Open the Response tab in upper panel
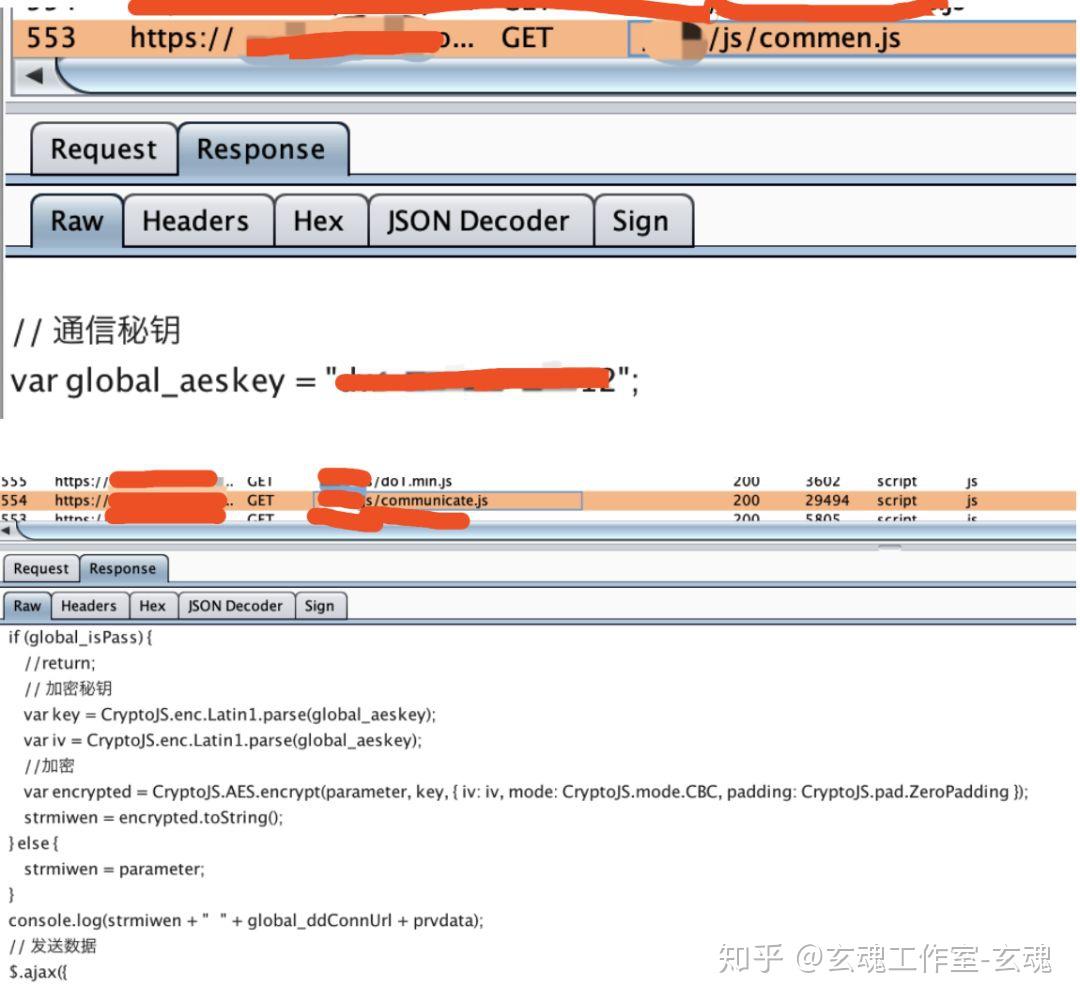 pos(262,149)
